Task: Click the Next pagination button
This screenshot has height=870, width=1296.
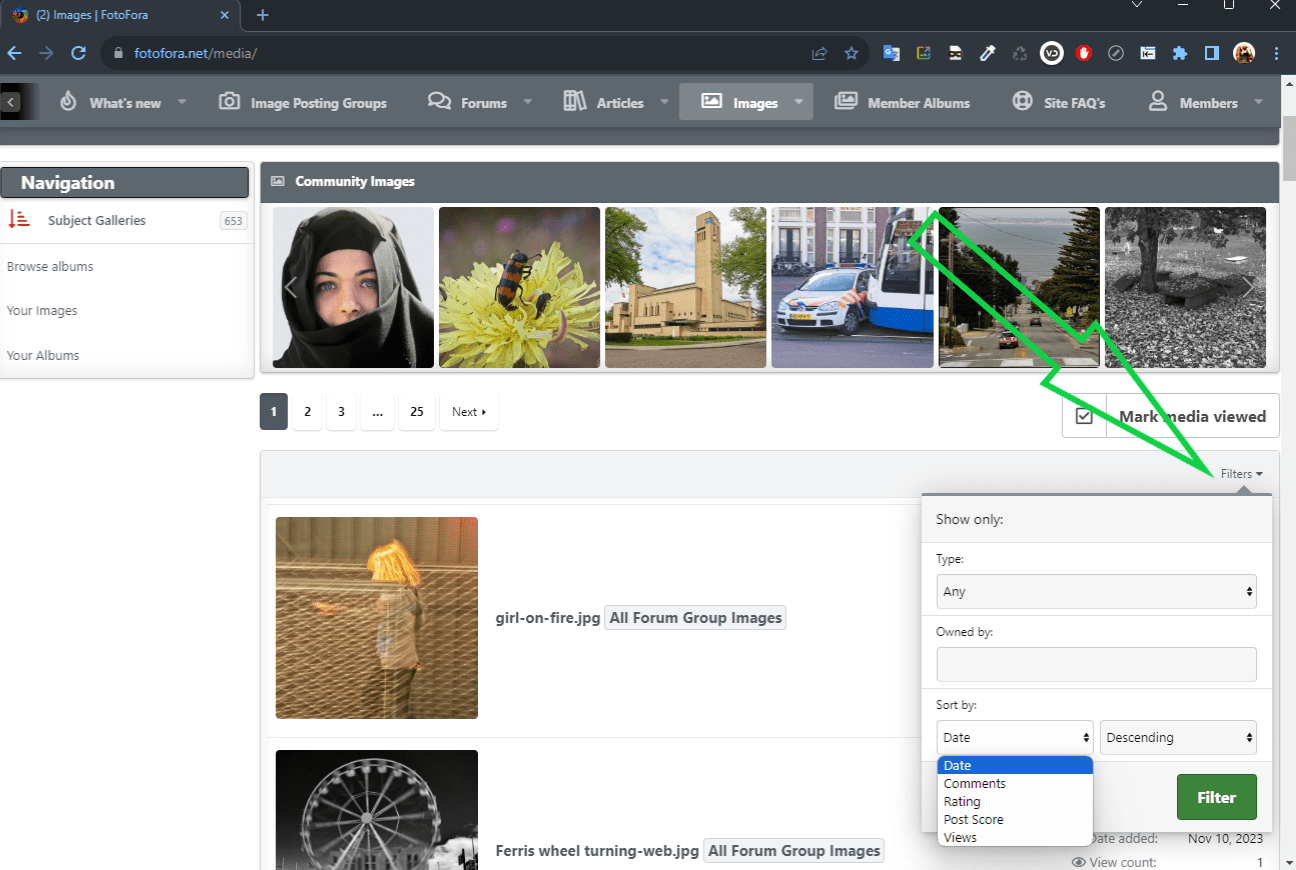Action: point(469,411)
